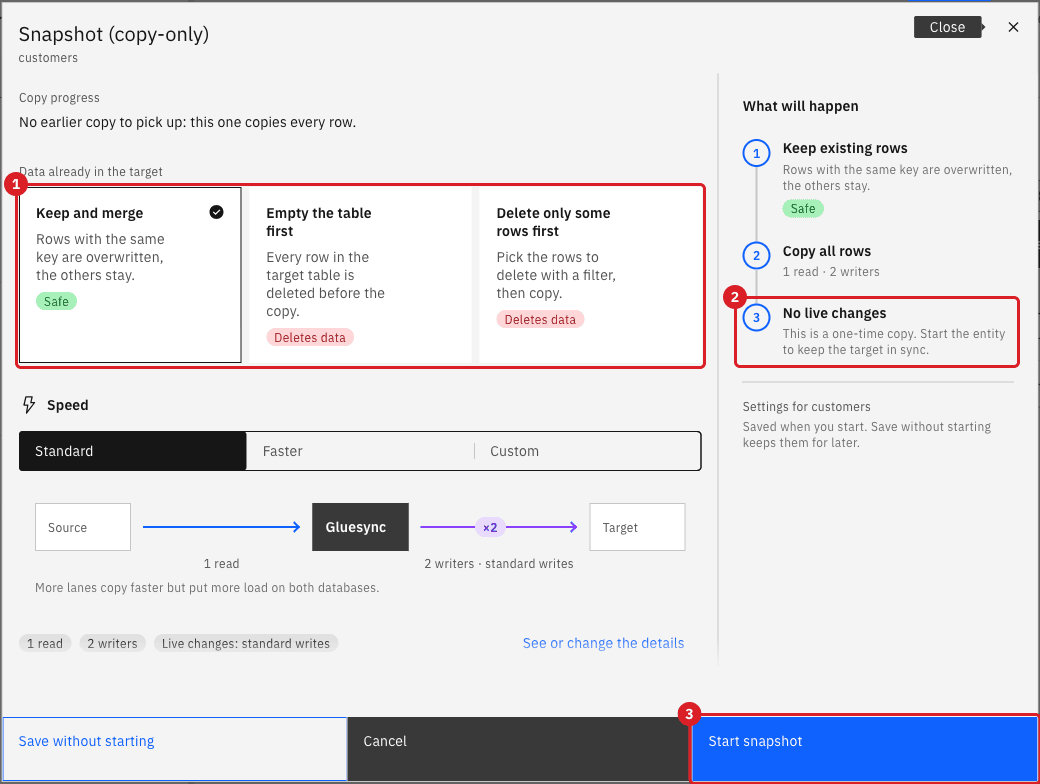Click the Data already in the target label

(x=91, y=172)
